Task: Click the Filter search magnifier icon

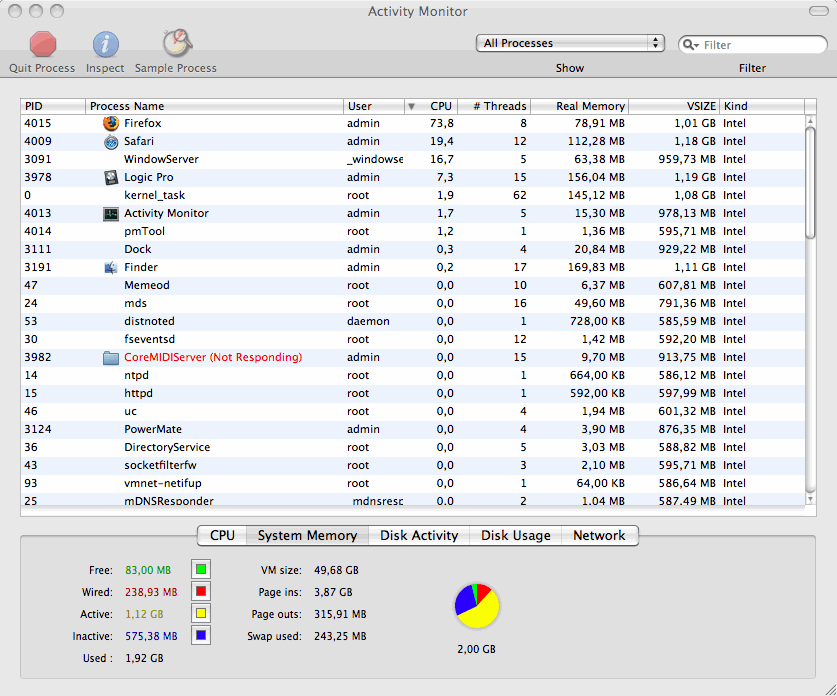Action: coord(690,45)
